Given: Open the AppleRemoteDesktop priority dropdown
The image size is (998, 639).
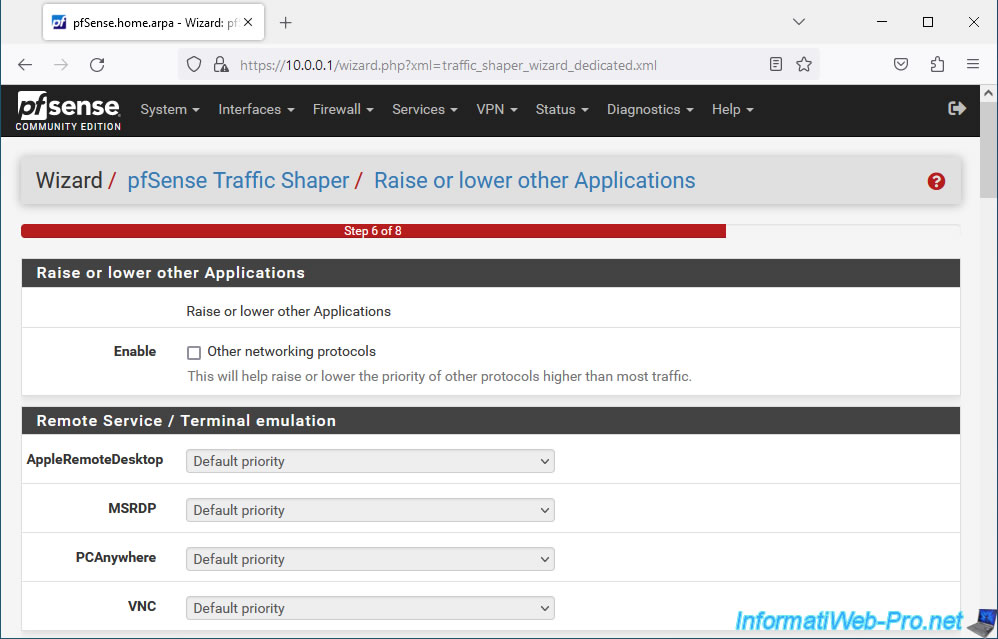Looking at the screenshot, I should [370, 461].
